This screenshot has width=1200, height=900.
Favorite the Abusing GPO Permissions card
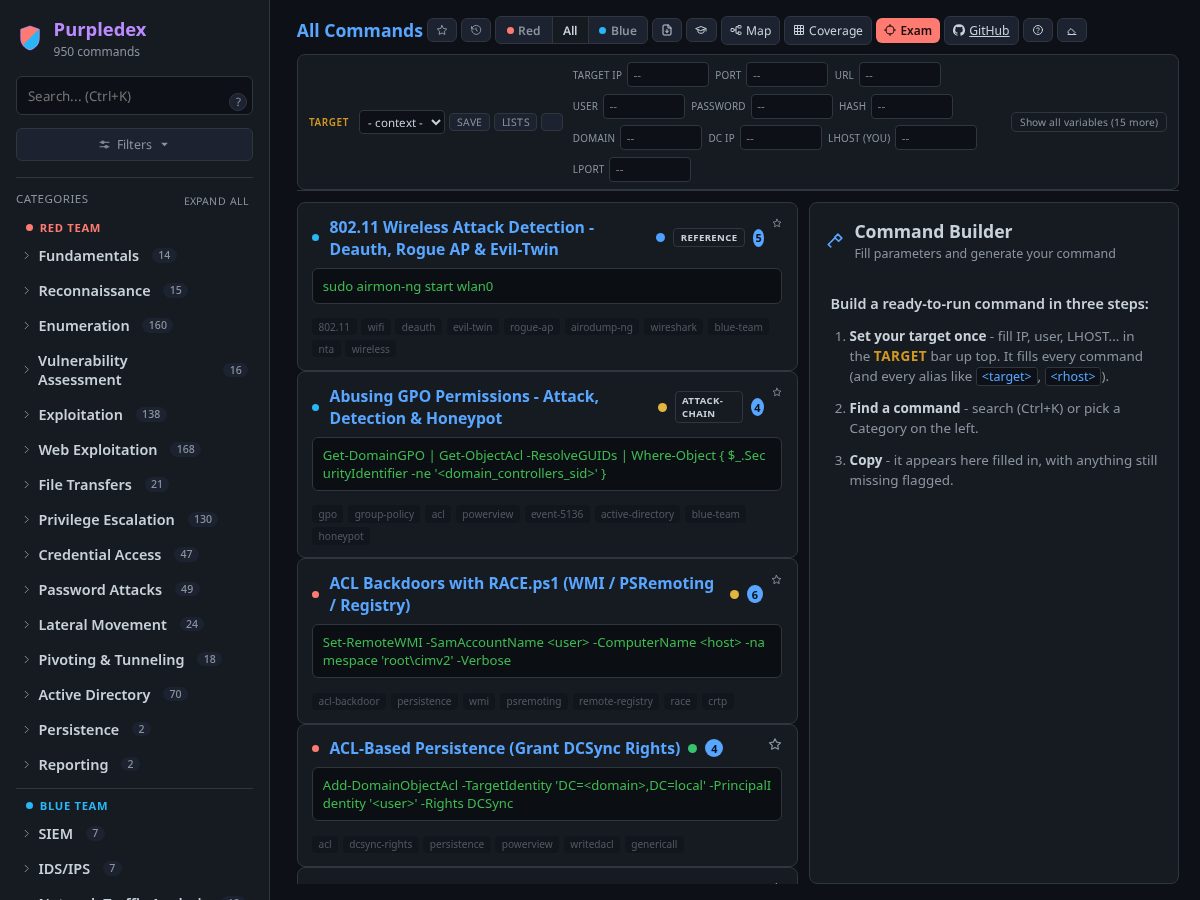(x=777, y=392)
